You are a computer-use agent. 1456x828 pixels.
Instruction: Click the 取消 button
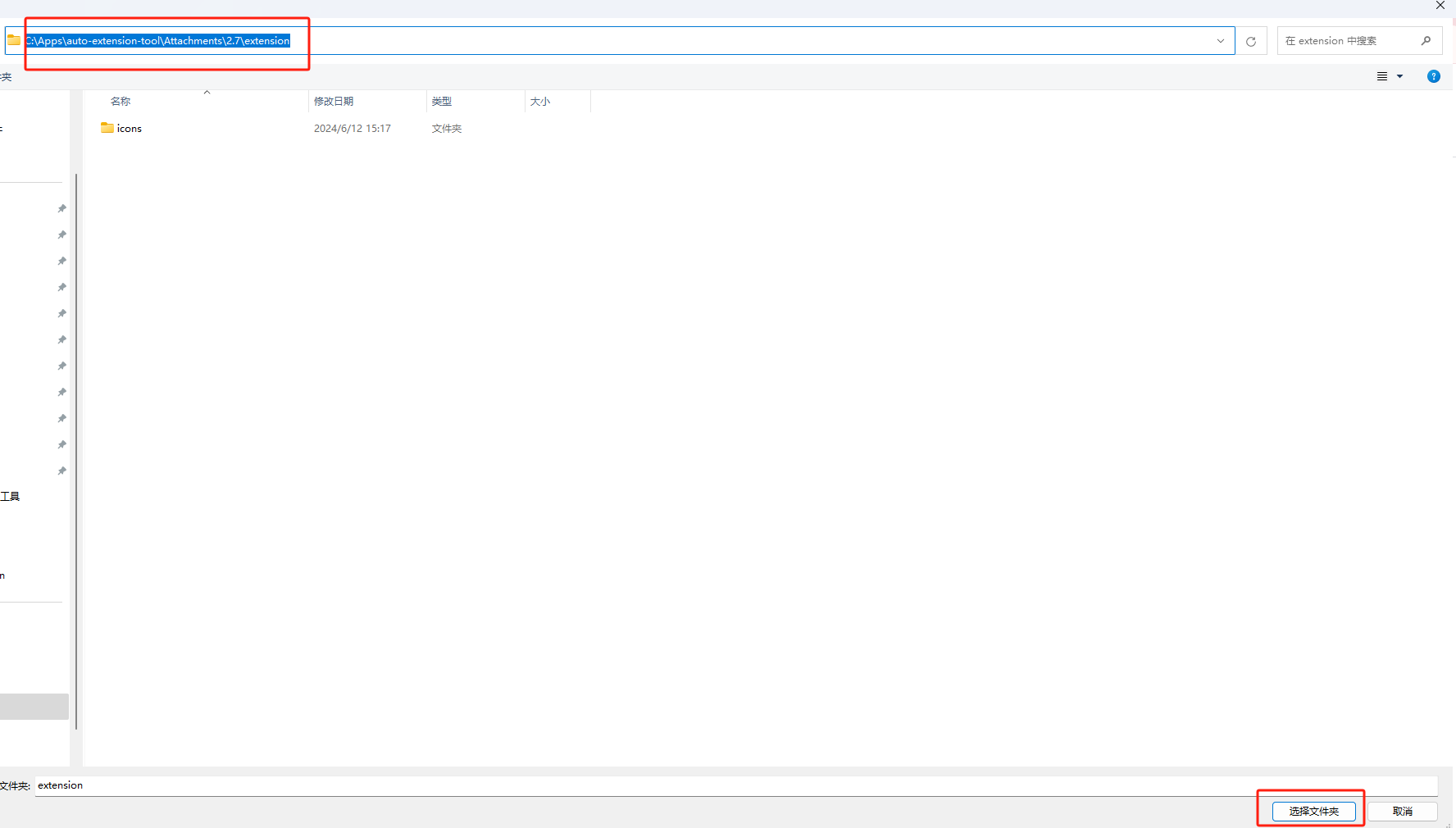point(1402,811)
